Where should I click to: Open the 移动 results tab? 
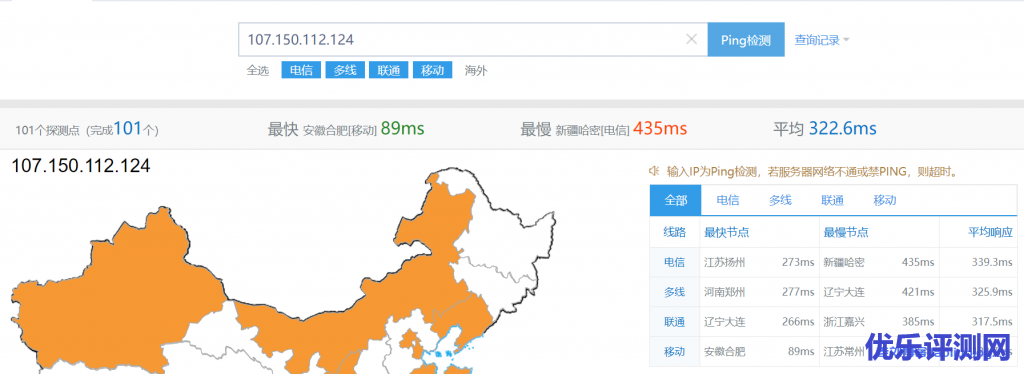click(x=884, y=200)
